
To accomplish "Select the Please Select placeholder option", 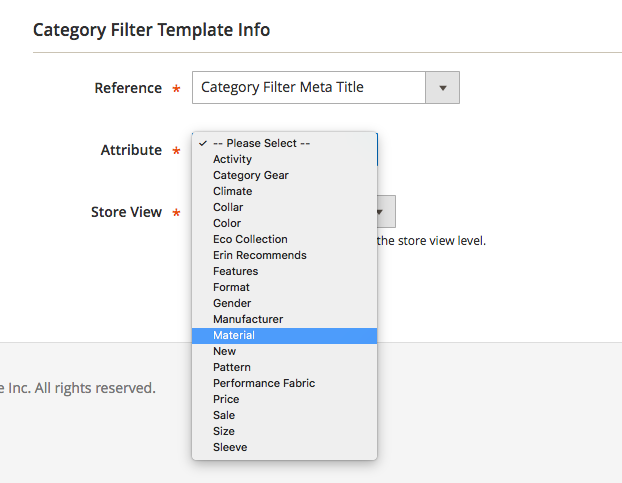I will pyautogui.click(x=262, y=143).
